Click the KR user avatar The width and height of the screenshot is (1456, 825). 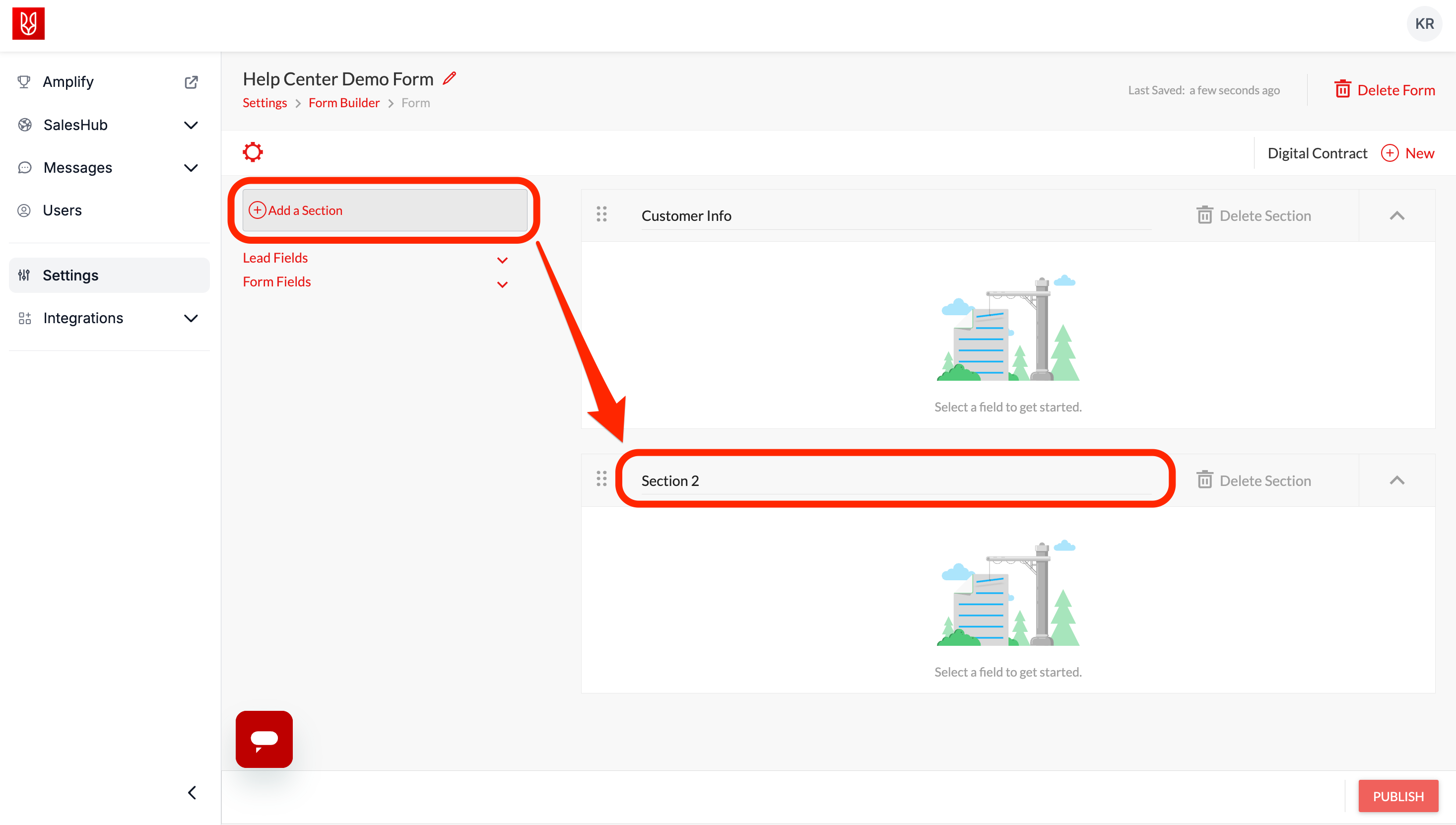1424,24
